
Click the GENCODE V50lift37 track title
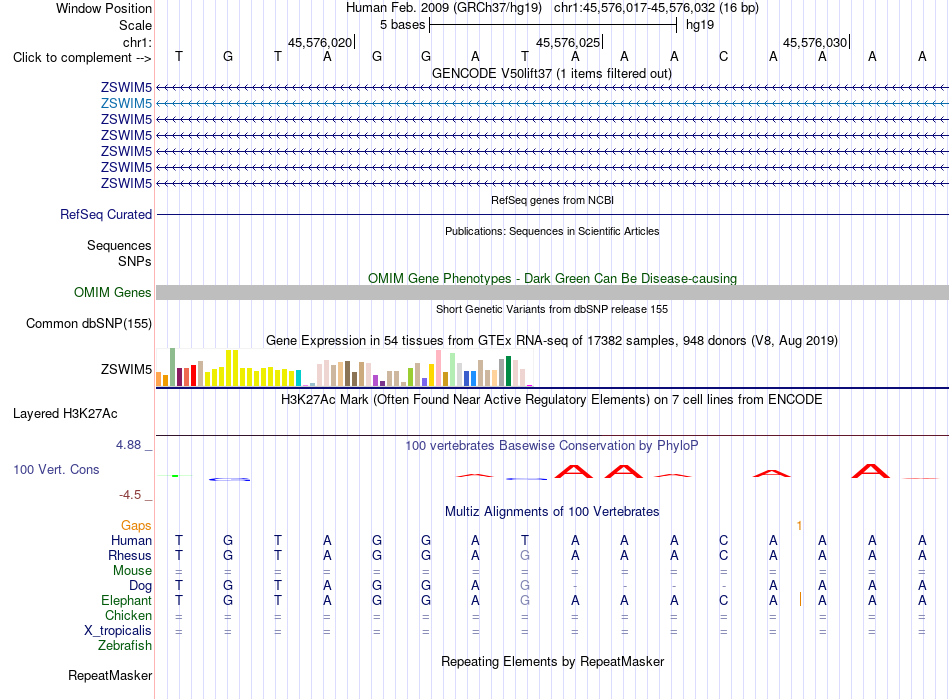coord(552,74)
